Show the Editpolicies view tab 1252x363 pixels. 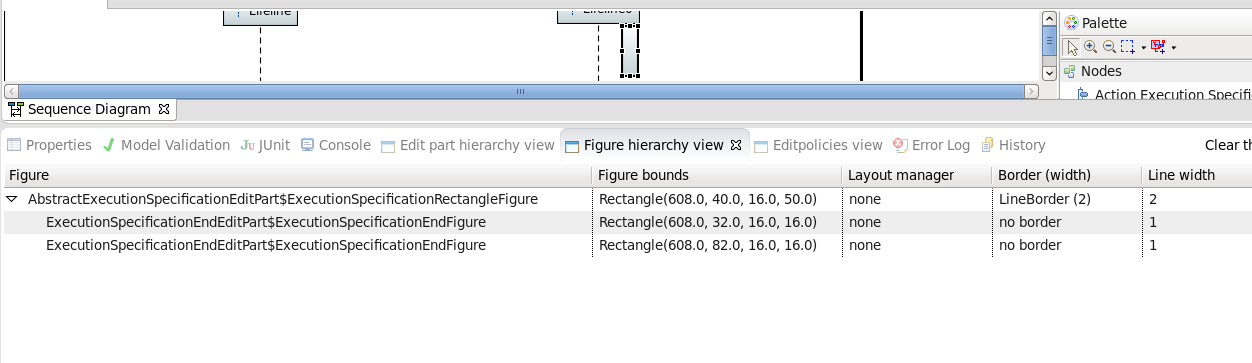(x=818, y=145)
